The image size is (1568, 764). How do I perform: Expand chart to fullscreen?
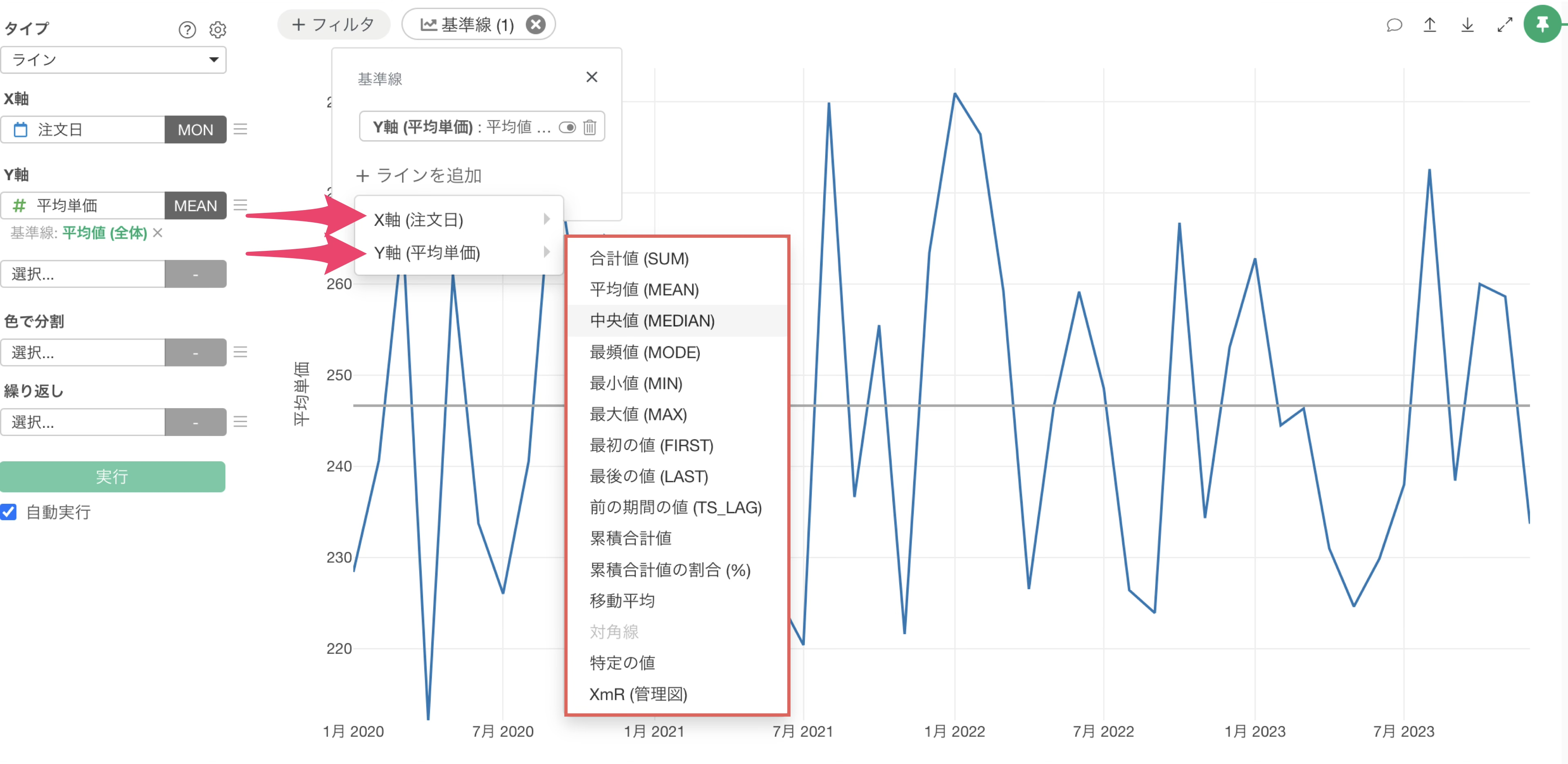(1504, 25)
